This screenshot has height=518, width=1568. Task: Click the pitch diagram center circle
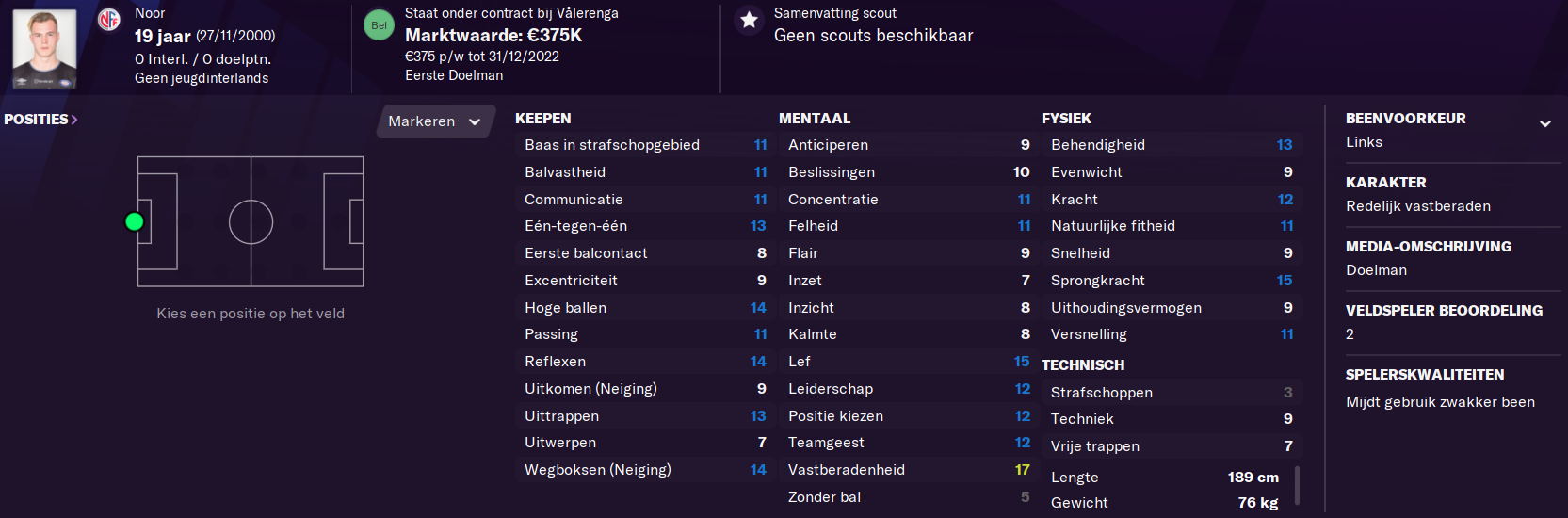coord(251,222)
